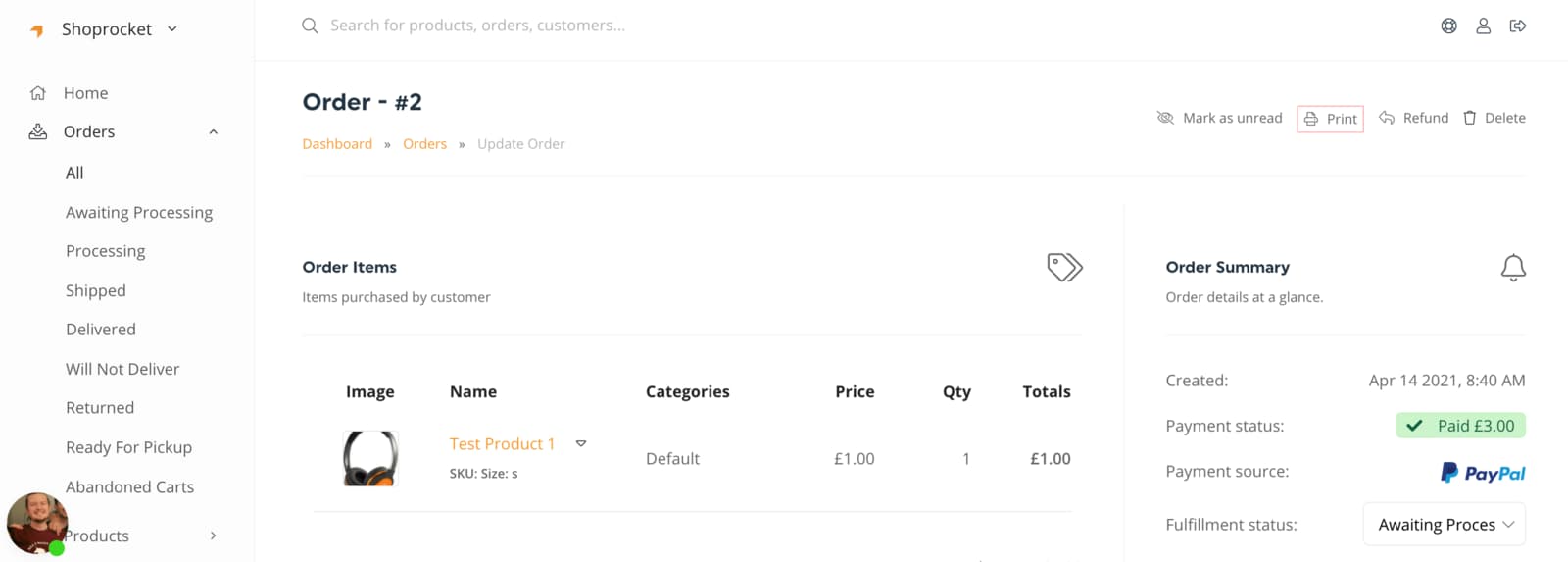Expand Test Product 1 details arrow

point(581,444)
